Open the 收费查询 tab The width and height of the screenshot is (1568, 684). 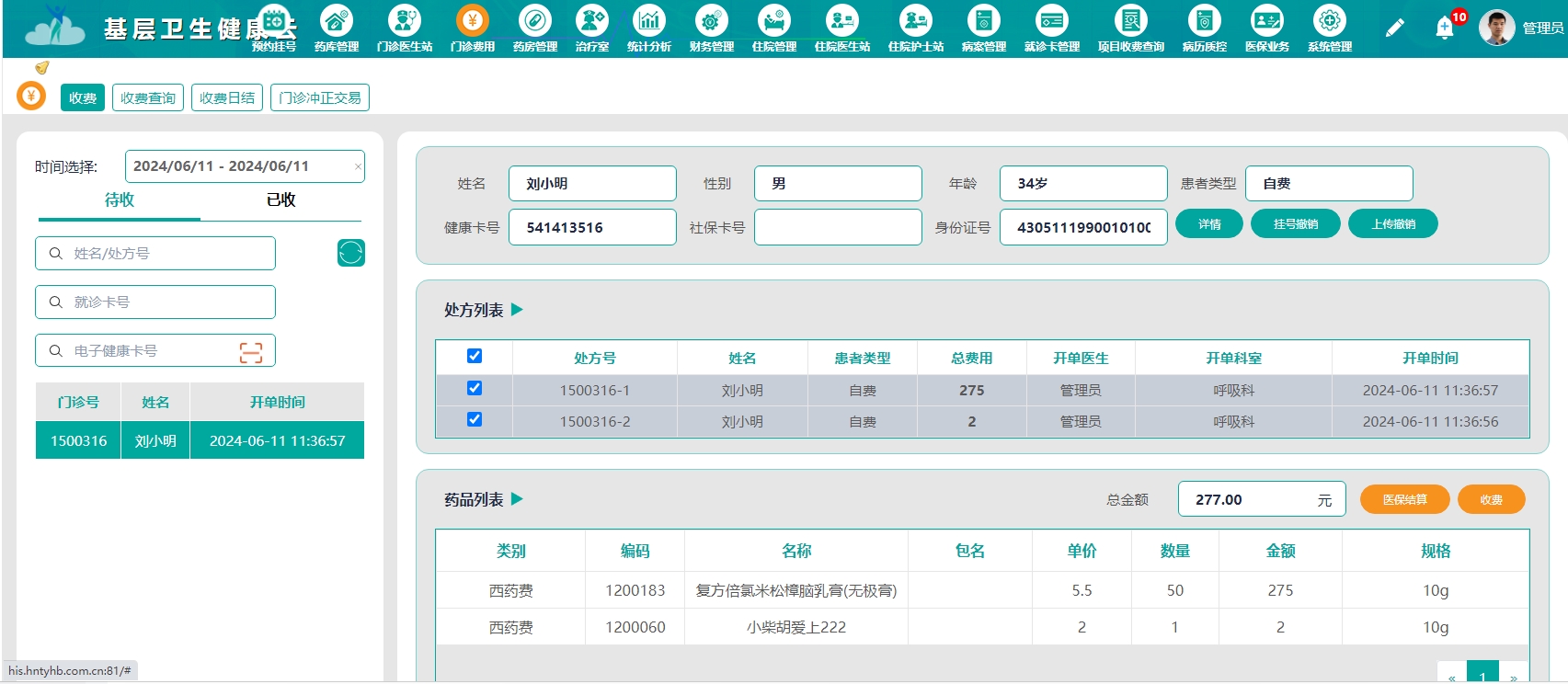(x=148, y=97)
